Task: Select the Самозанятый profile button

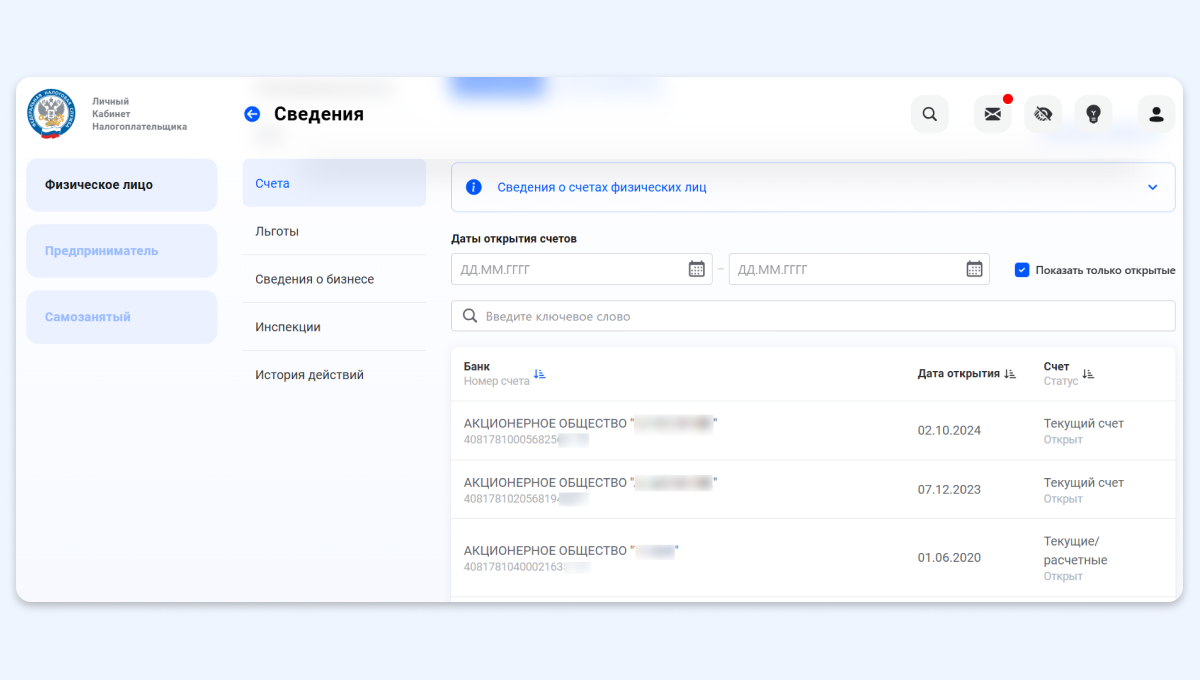Action: point(121,317)
